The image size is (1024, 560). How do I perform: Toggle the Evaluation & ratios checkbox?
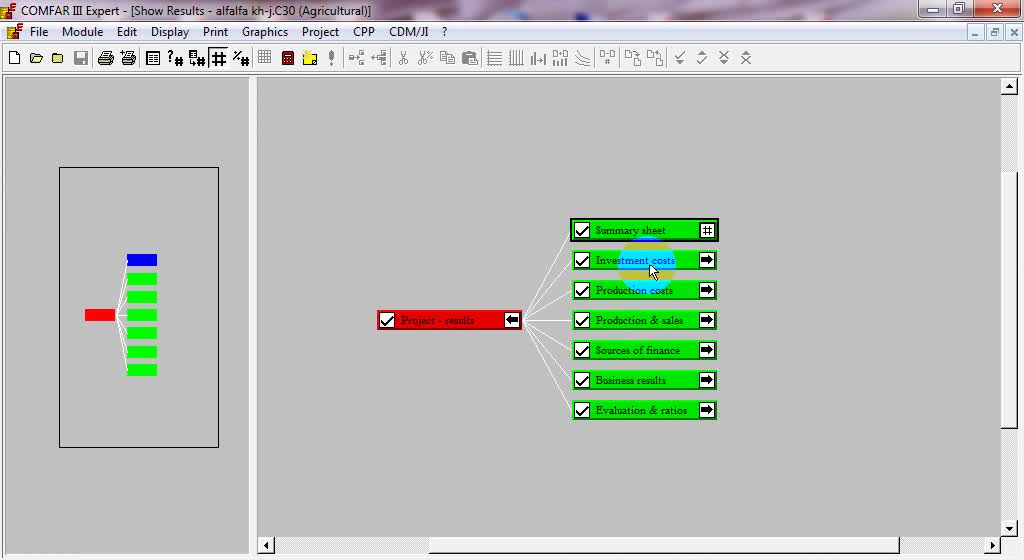[582, 411]
